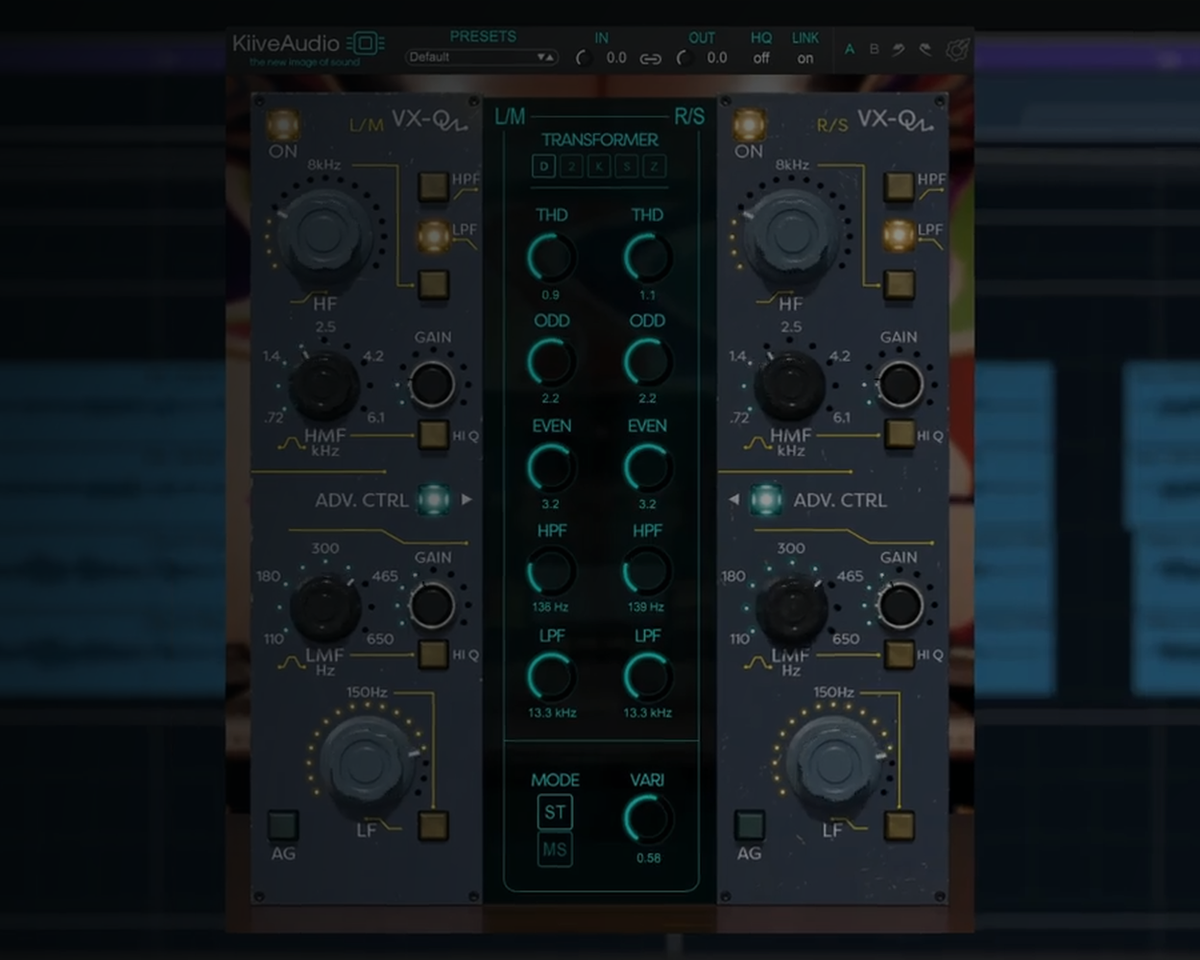Open the Default presets dropdown
The image size is (1200, 960).
482,57
